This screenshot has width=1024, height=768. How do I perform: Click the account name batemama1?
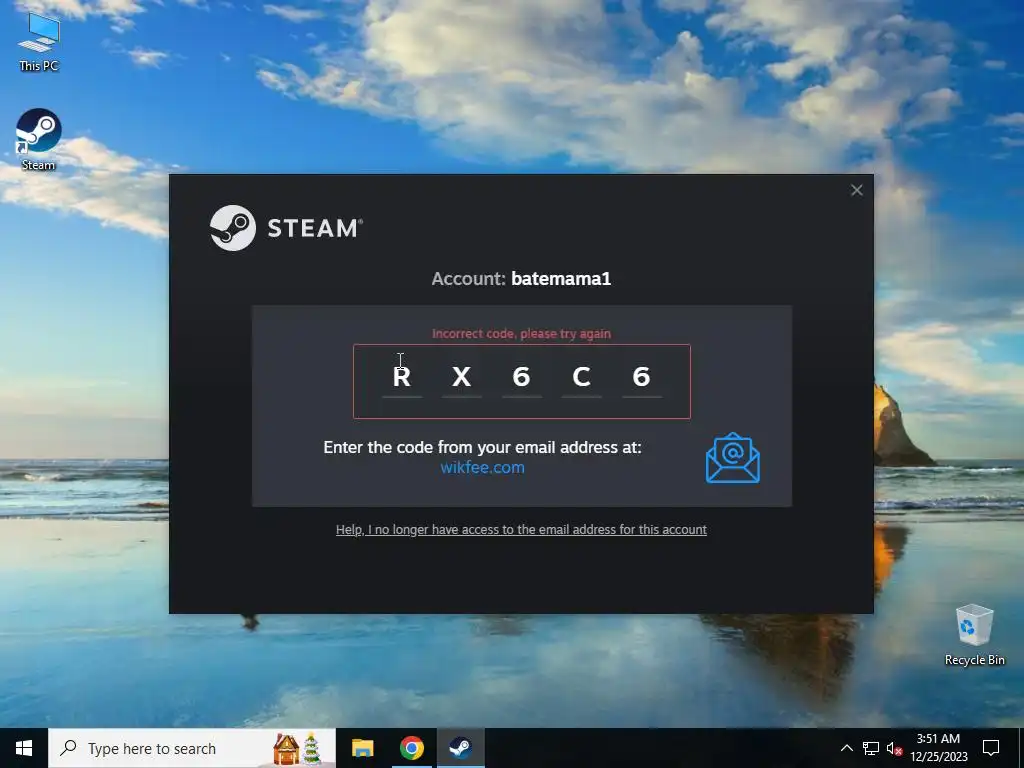click(561, 279)
